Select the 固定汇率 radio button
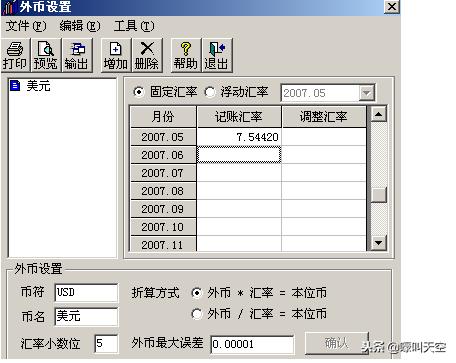The image size is (456, 363). point(138,92)
